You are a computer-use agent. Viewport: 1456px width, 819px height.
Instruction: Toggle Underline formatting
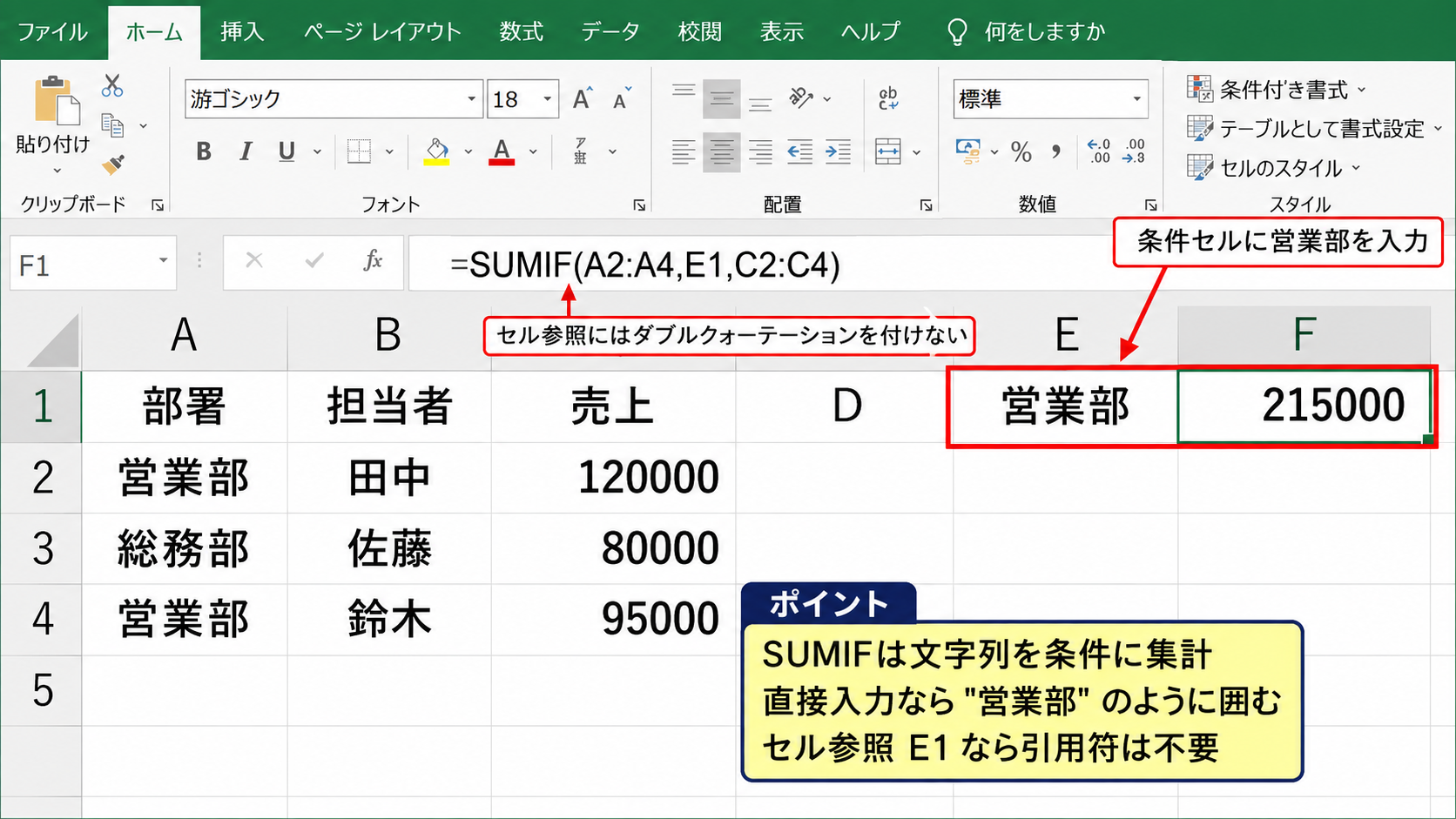[x=286, y=151]
